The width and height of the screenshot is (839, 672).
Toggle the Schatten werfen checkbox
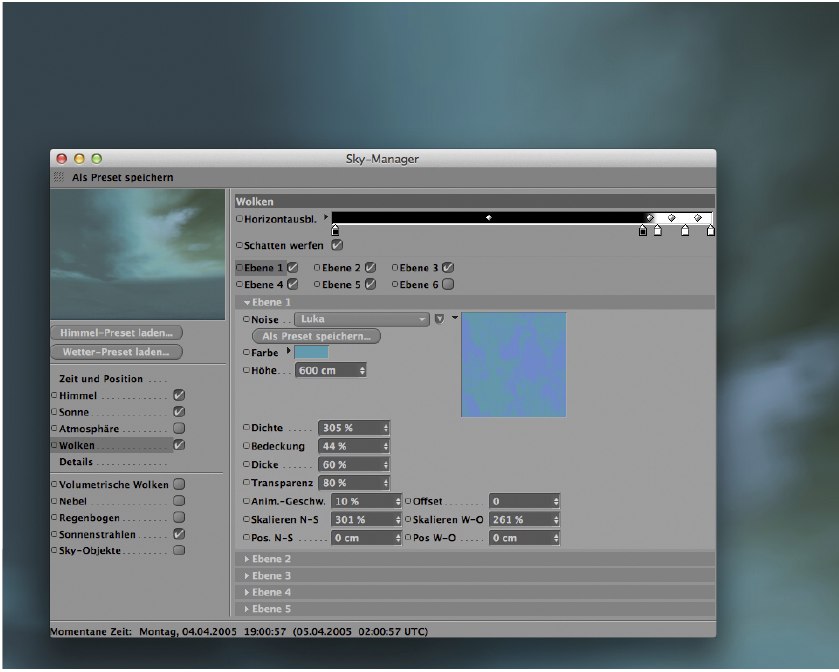tap(337, 245)
